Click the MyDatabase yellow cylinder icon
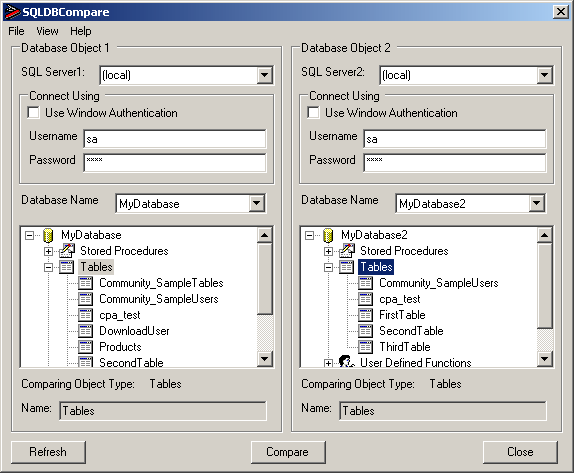 coord(48,235)
